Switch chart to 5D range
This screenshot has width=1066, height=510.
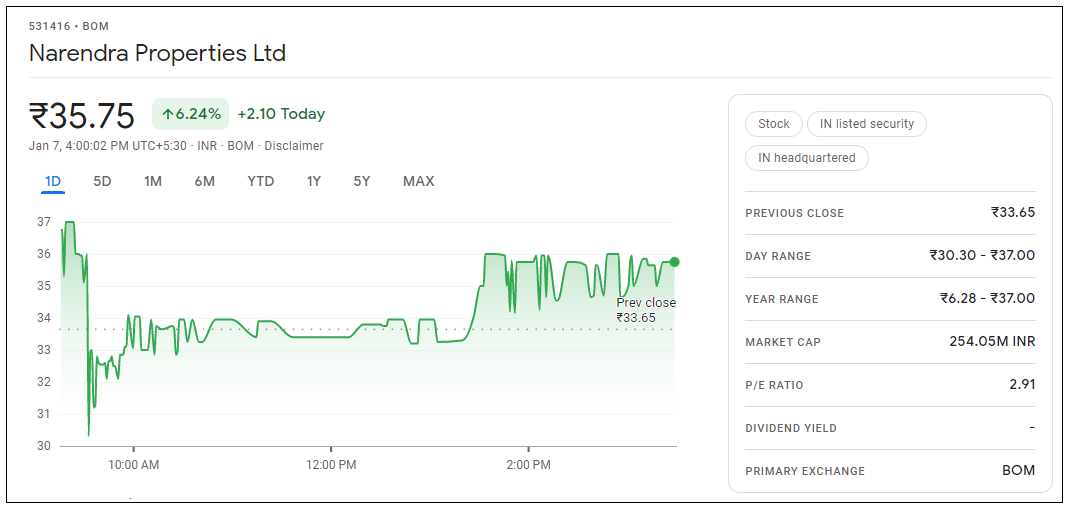coord(102,182)
